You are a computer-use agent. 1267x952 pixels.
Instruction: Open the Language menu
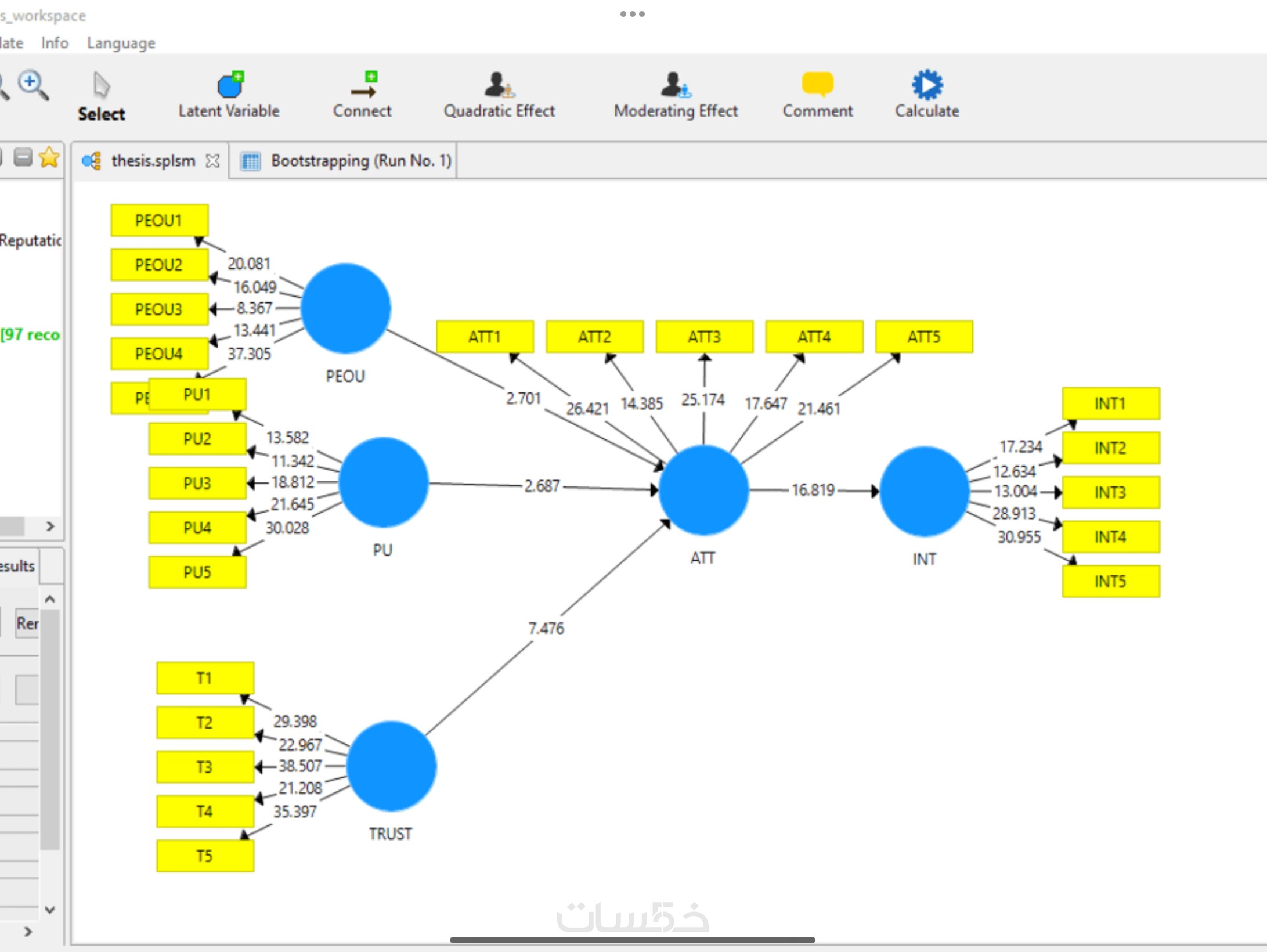(x=121, y=43)
